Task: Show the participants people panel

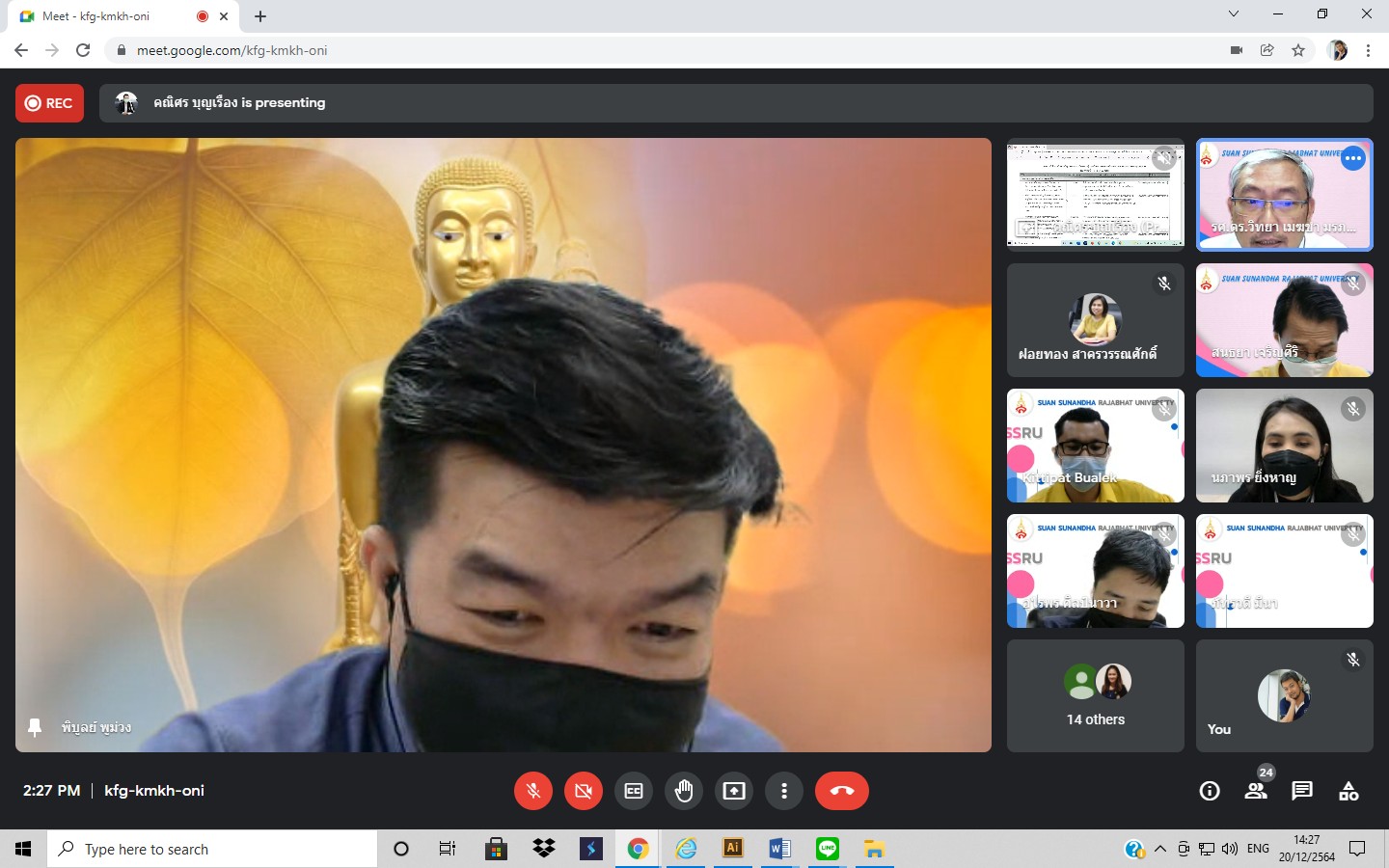Action: coord(1256,791)
